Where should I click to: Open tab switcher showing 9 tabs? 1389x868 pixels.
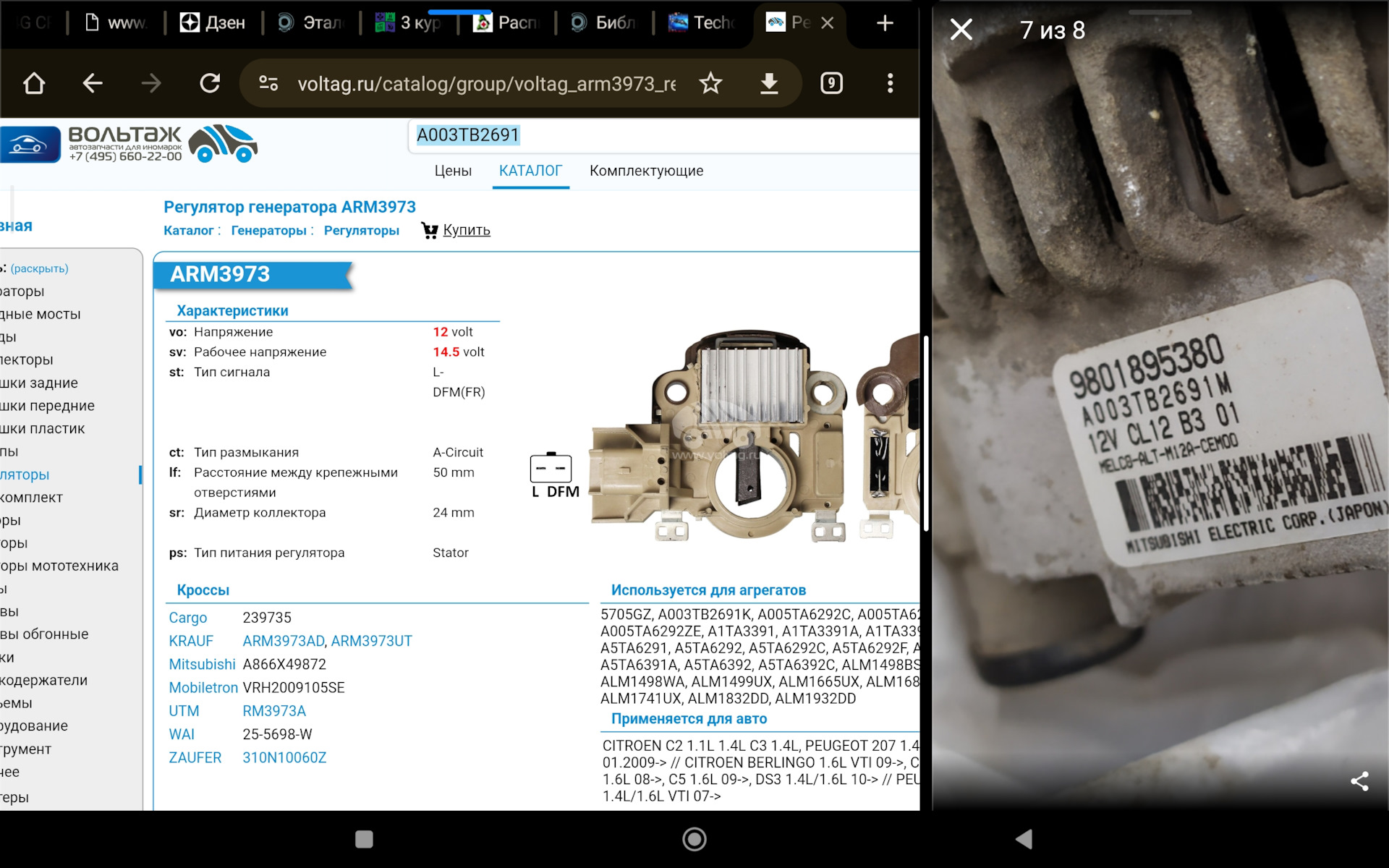[831, 83]
